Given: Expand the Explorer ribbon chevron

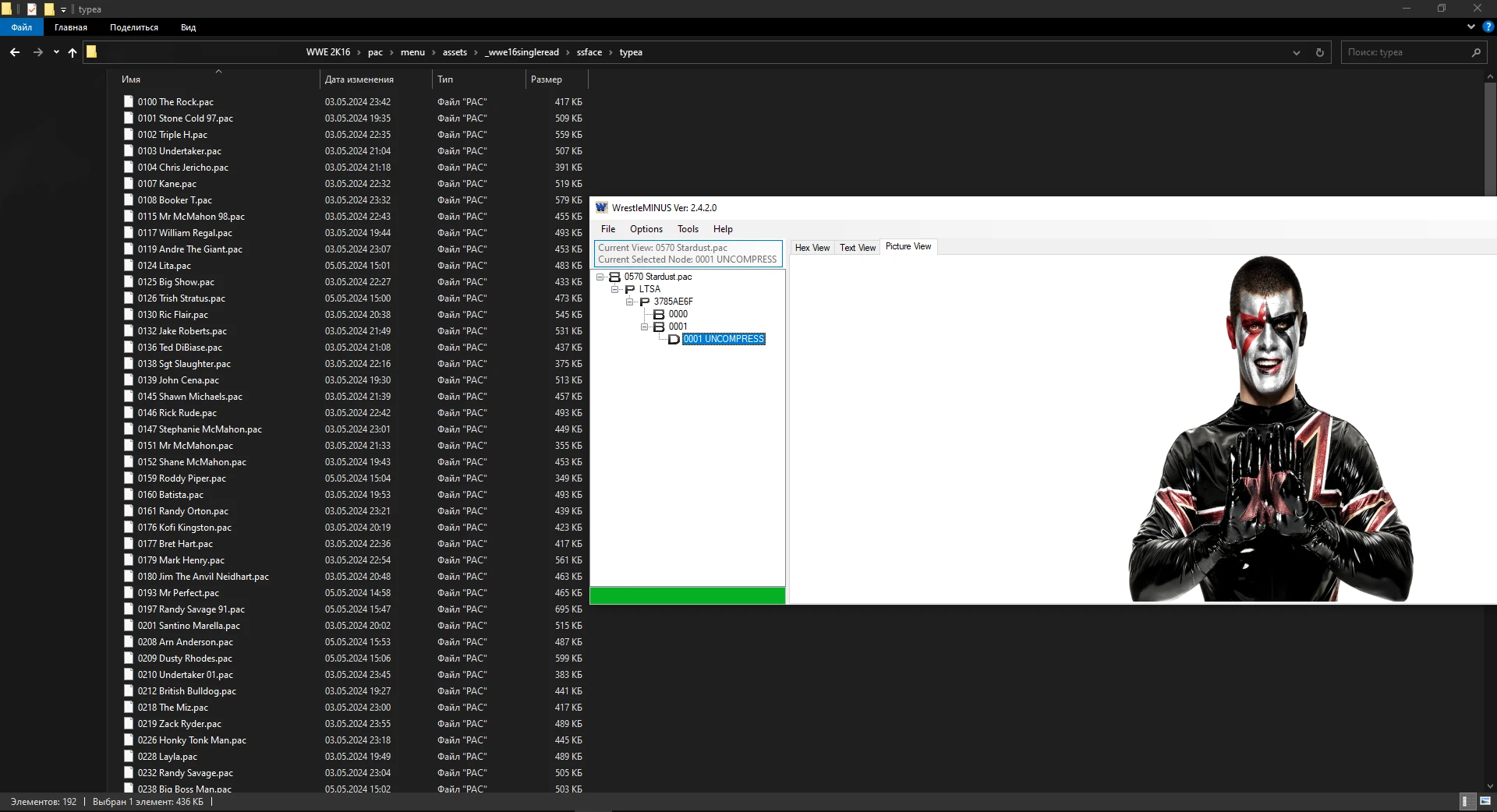Looking at the screenshot, I should [x=1470, y=26].
